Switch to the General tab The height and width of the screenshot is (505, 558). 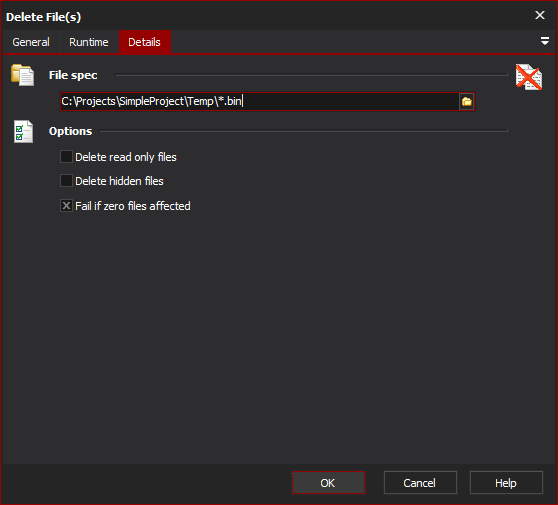(x=31, y=42)
